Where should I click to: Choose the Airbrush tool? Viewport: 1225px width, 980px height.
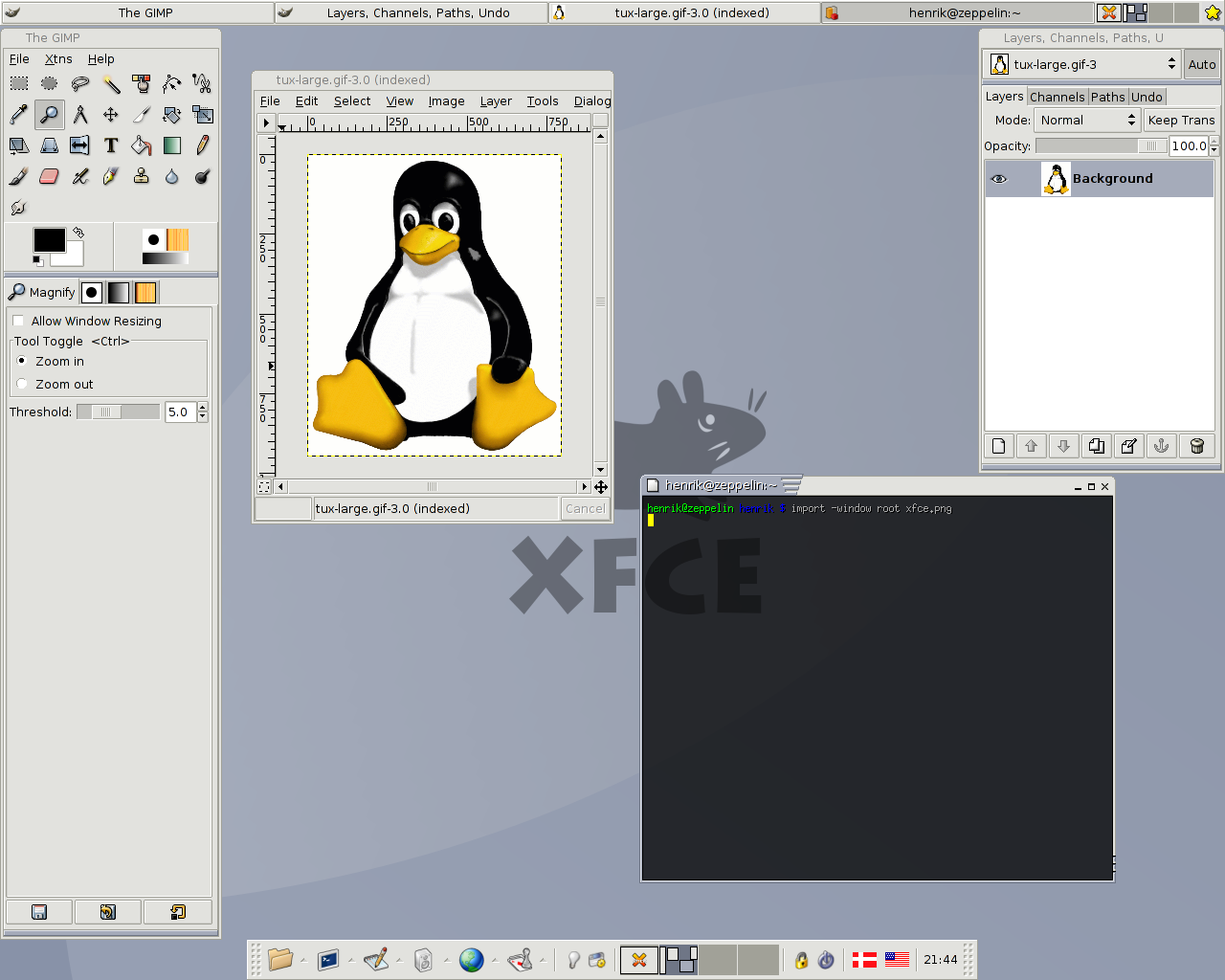[80, 176]
